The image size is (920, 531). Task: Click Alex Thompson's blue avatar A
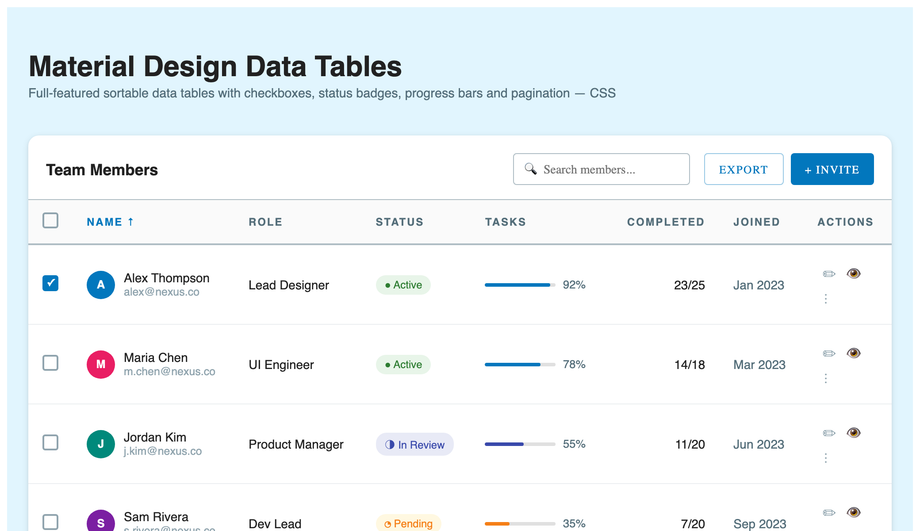pos(101,285)
